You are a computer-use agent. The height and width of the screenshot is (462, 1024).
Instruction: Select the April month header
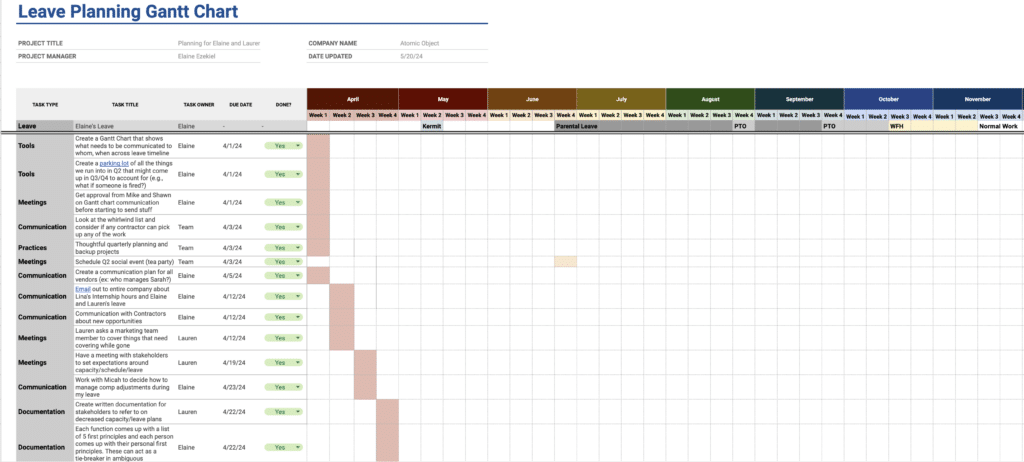click(352, 100)
